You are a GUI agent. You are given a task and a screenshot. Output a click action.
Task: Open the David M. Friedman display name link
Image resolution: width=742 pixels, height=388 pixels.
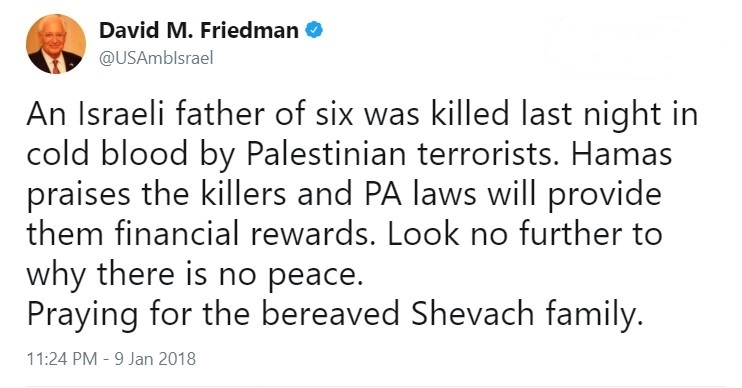point(199,30)
